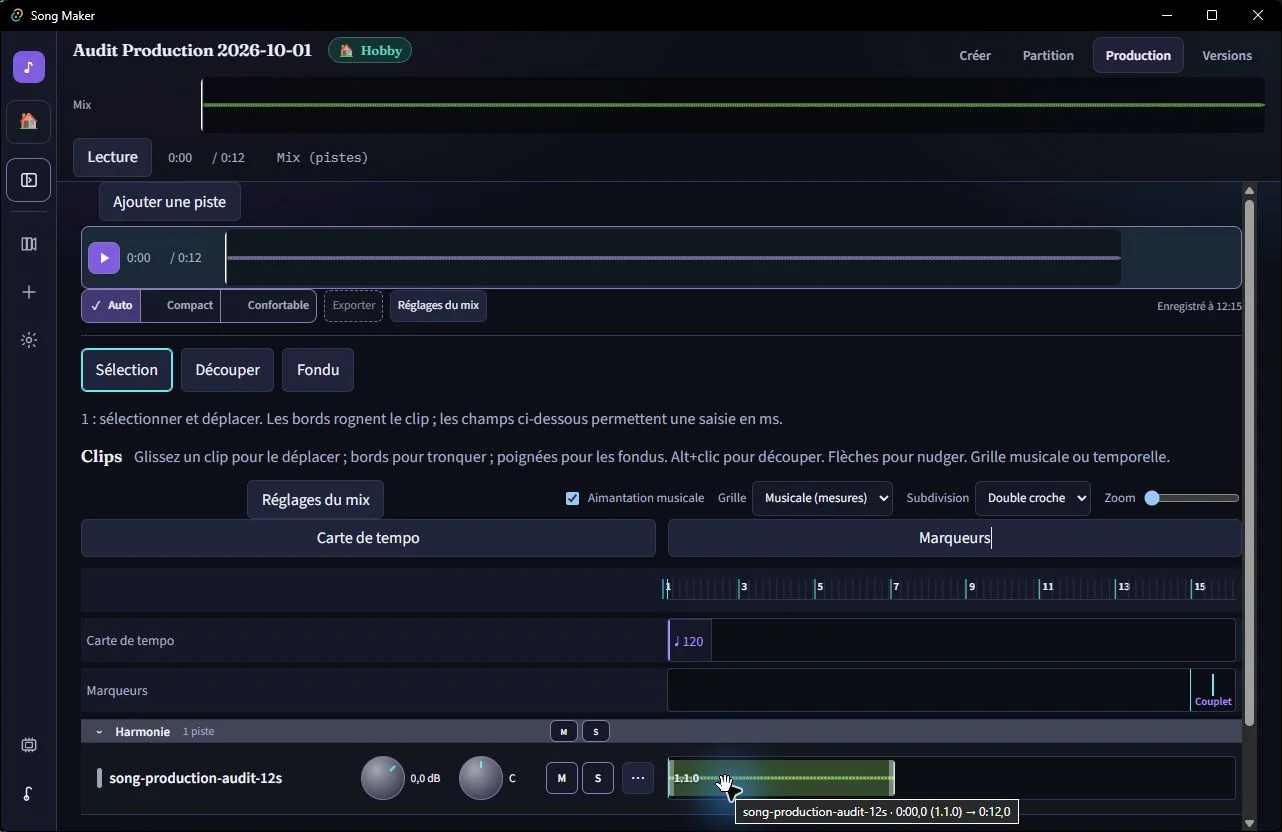
Task: Mute the Harmonie group
Action: [x=564, y=732]
